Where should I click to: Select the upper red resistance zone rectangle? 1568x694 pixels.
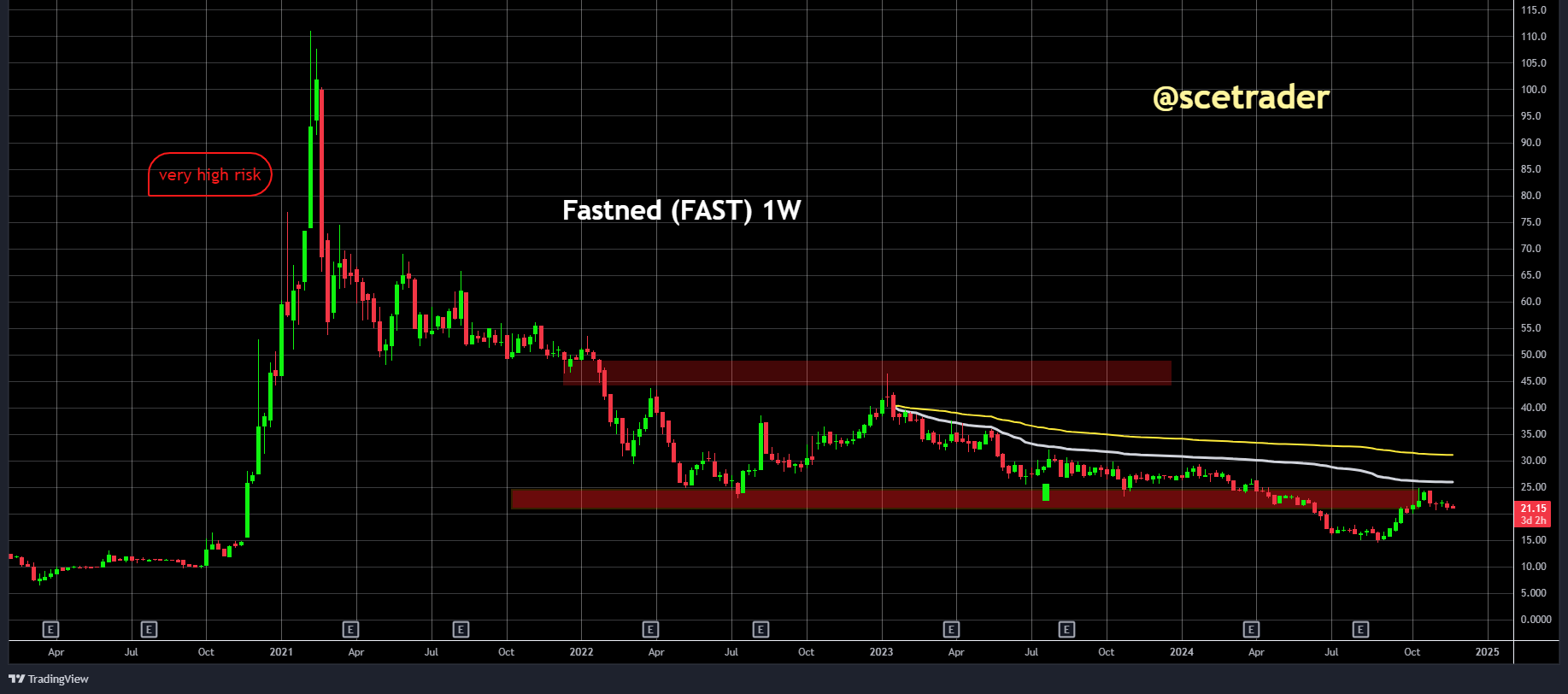866,373
